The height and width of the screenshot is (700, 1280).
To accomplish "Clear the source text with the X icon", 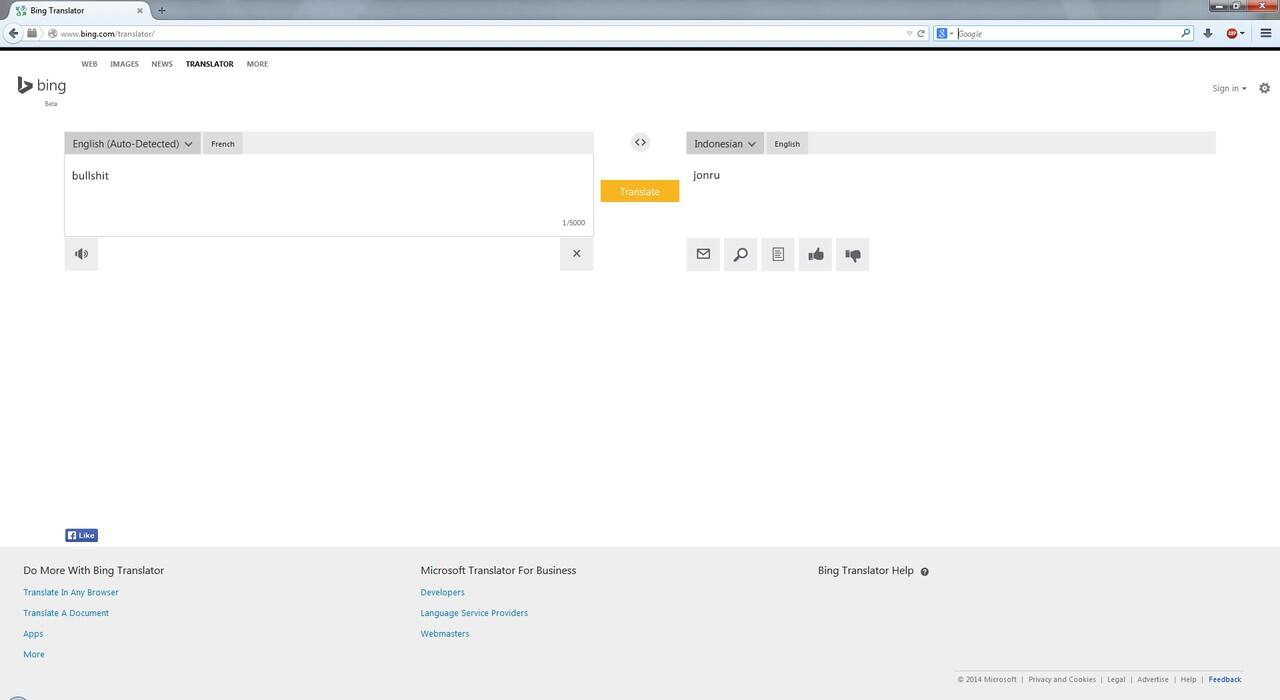I will (x=576, y=254).
